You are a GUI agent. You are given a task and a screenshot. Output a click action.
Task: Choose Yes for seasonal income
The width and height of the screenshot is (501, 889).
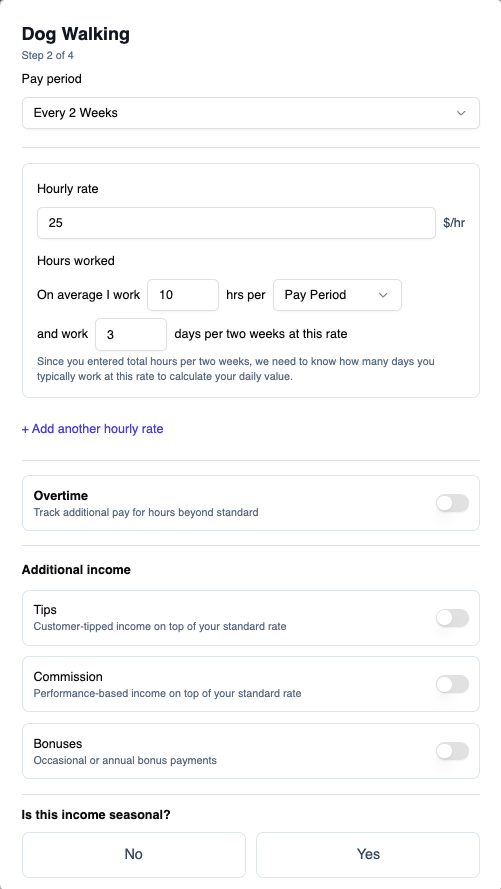click(368, 854)
